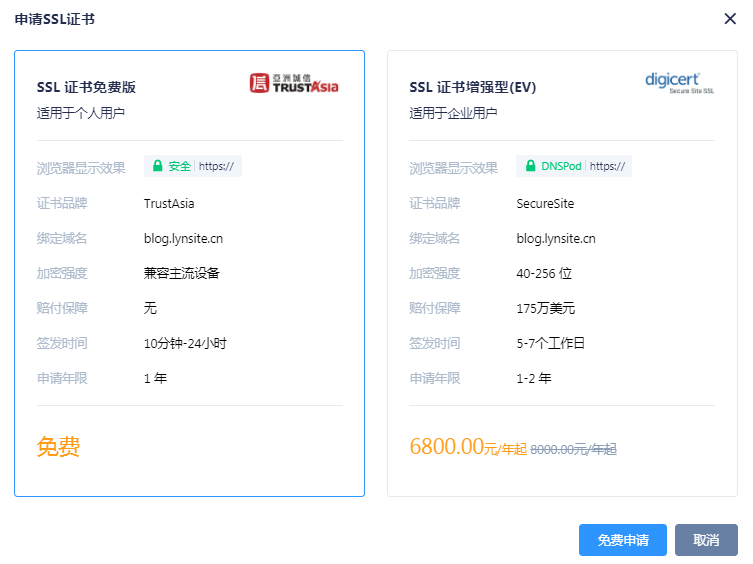This screenshot has width=753, height=564.
Task: Click the TrustAsia logo
Action: pos(294,83)
